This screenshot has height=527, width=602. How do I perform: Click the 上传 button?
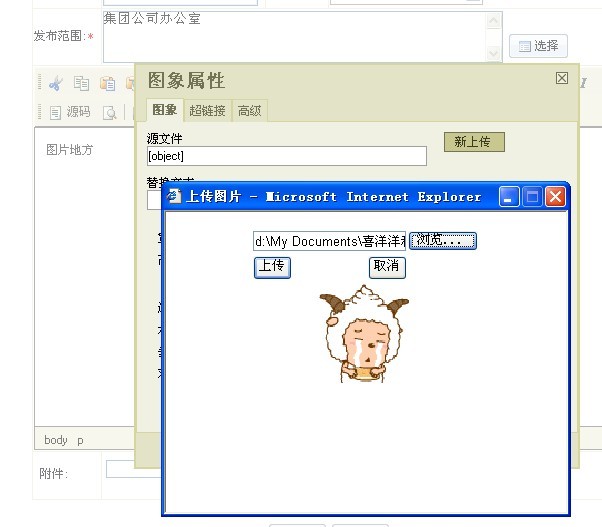pos(272,267)
